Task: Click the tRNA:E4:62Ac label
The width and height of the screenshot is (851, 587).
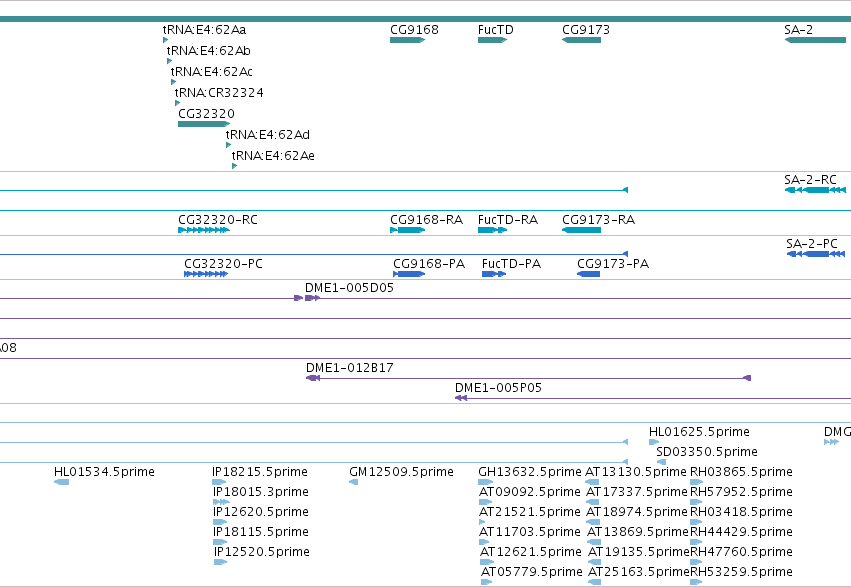Action: [212, 72]
